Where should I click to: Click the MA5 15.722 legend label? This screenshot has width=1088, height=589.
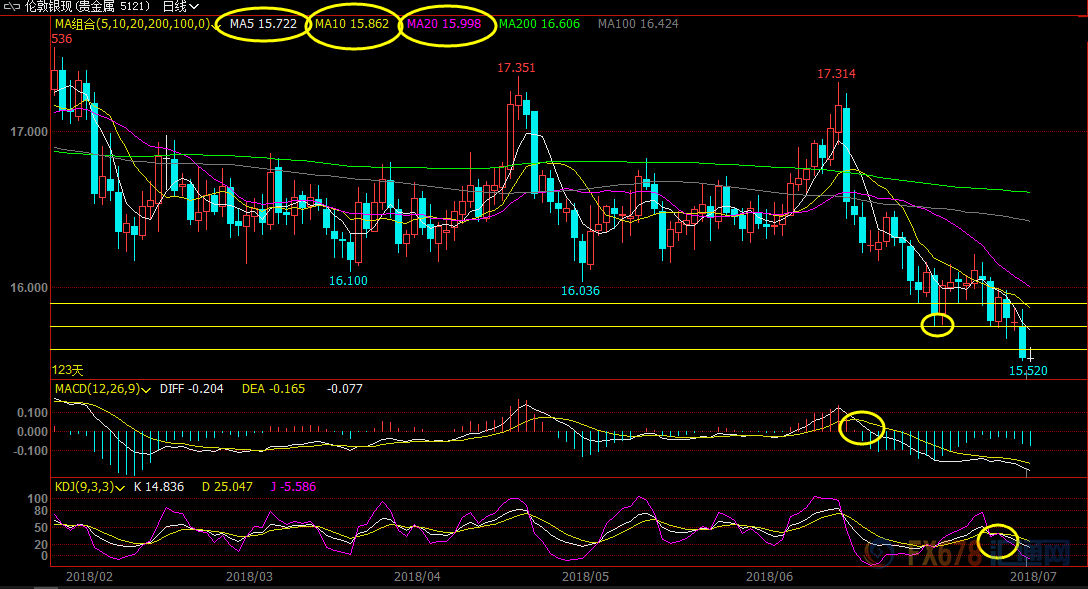[262, 23]
